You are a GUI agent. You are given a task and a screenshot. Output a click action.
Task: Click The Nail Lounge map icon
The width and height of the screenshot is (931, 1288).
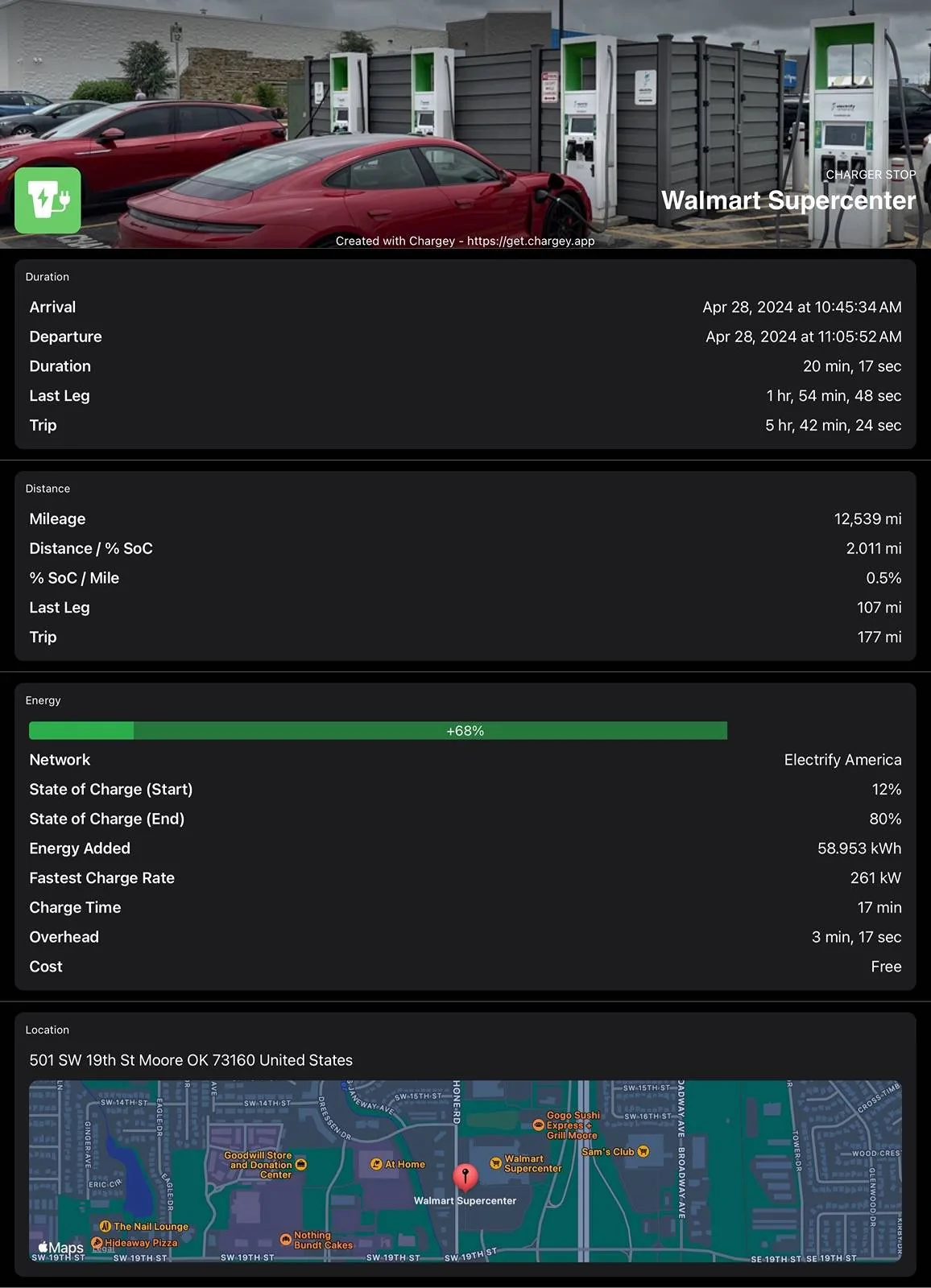coord(106,1226)
